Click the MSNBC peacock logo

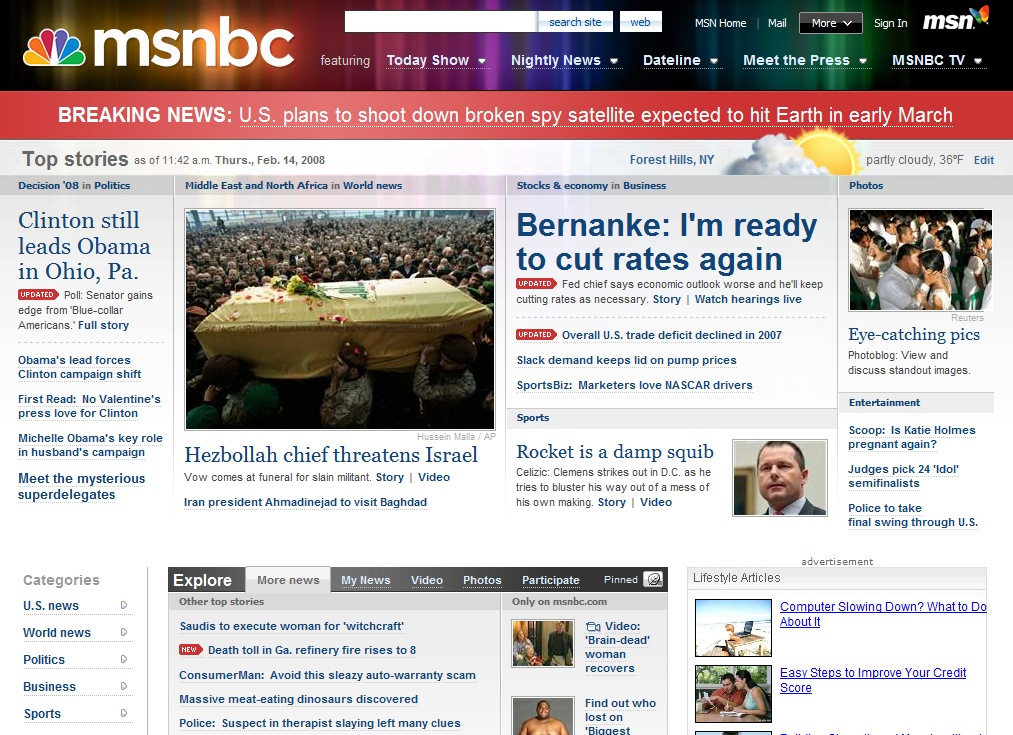[x=54, y=47]
